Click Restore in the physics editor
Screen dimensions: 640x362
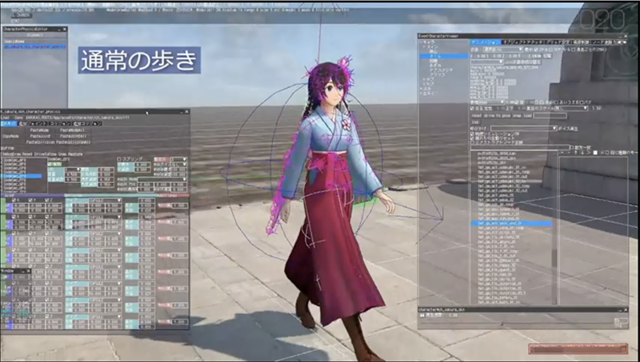75,154
